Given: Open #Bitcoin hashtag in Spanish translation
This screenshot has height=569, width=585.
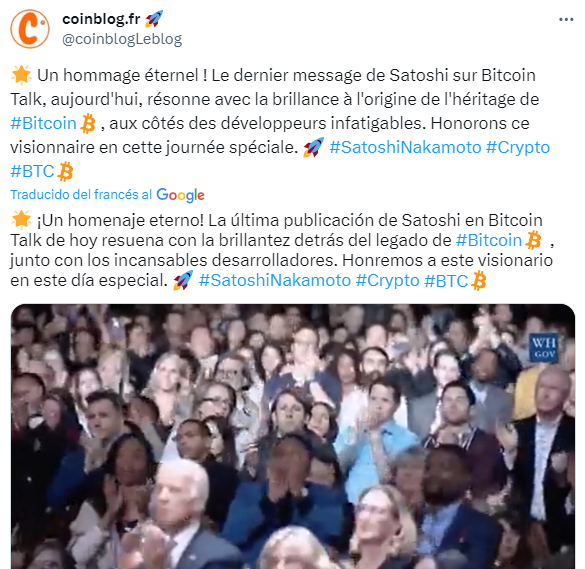Looking at the screenshot, I should tap(489, 240).
